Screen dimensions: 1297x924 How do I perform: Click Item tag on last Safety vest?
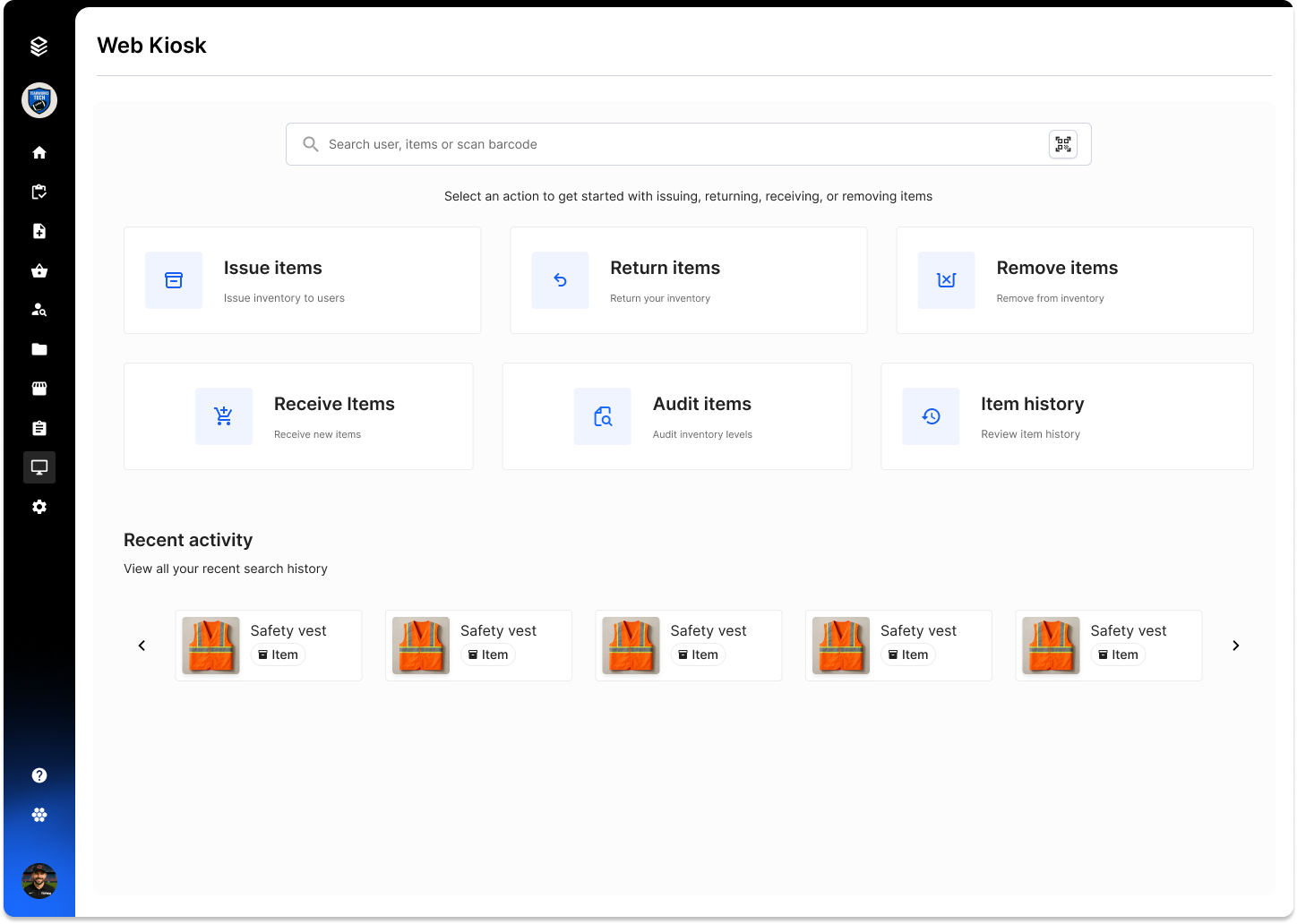click(x=1119, y=654)
